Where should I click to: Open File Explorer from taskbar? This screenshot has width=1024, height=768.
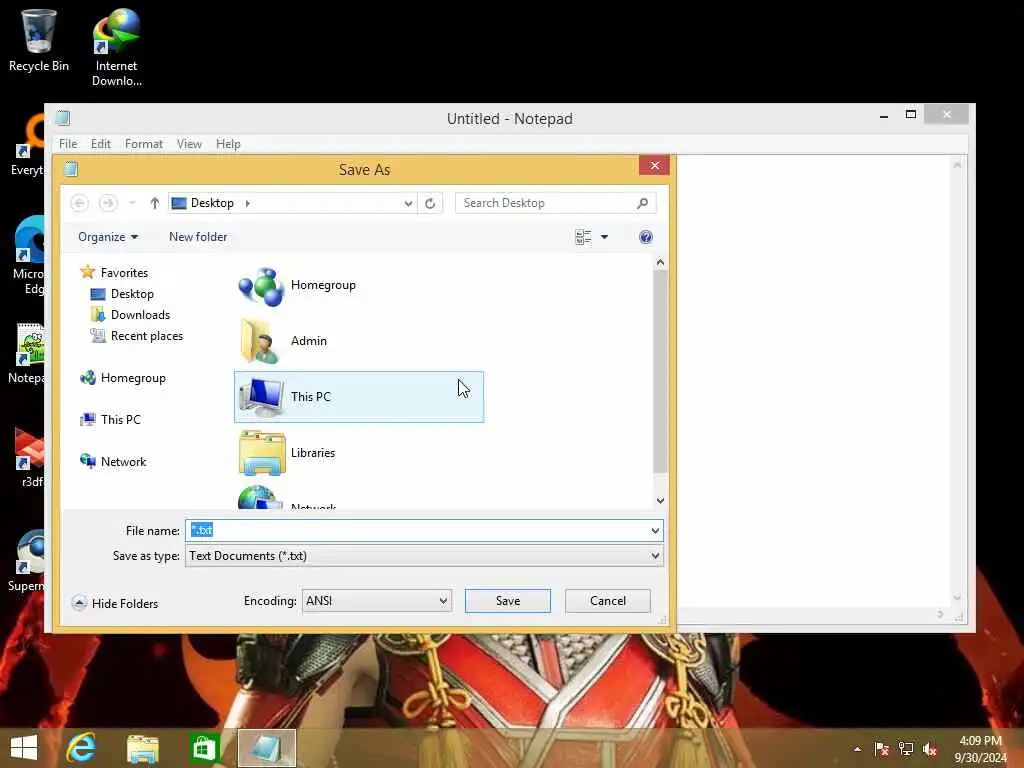143,748
